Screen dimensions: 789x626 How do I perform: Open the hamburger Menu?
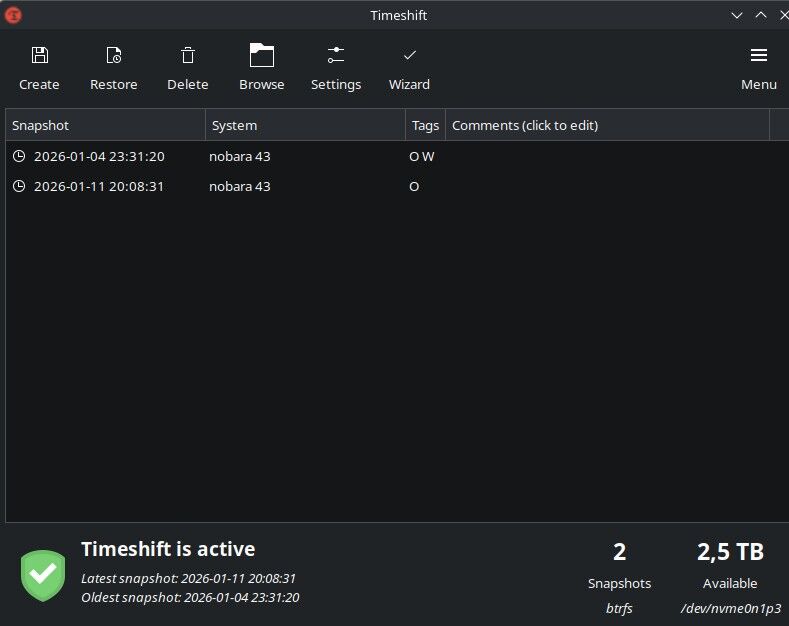pos(759,55)
